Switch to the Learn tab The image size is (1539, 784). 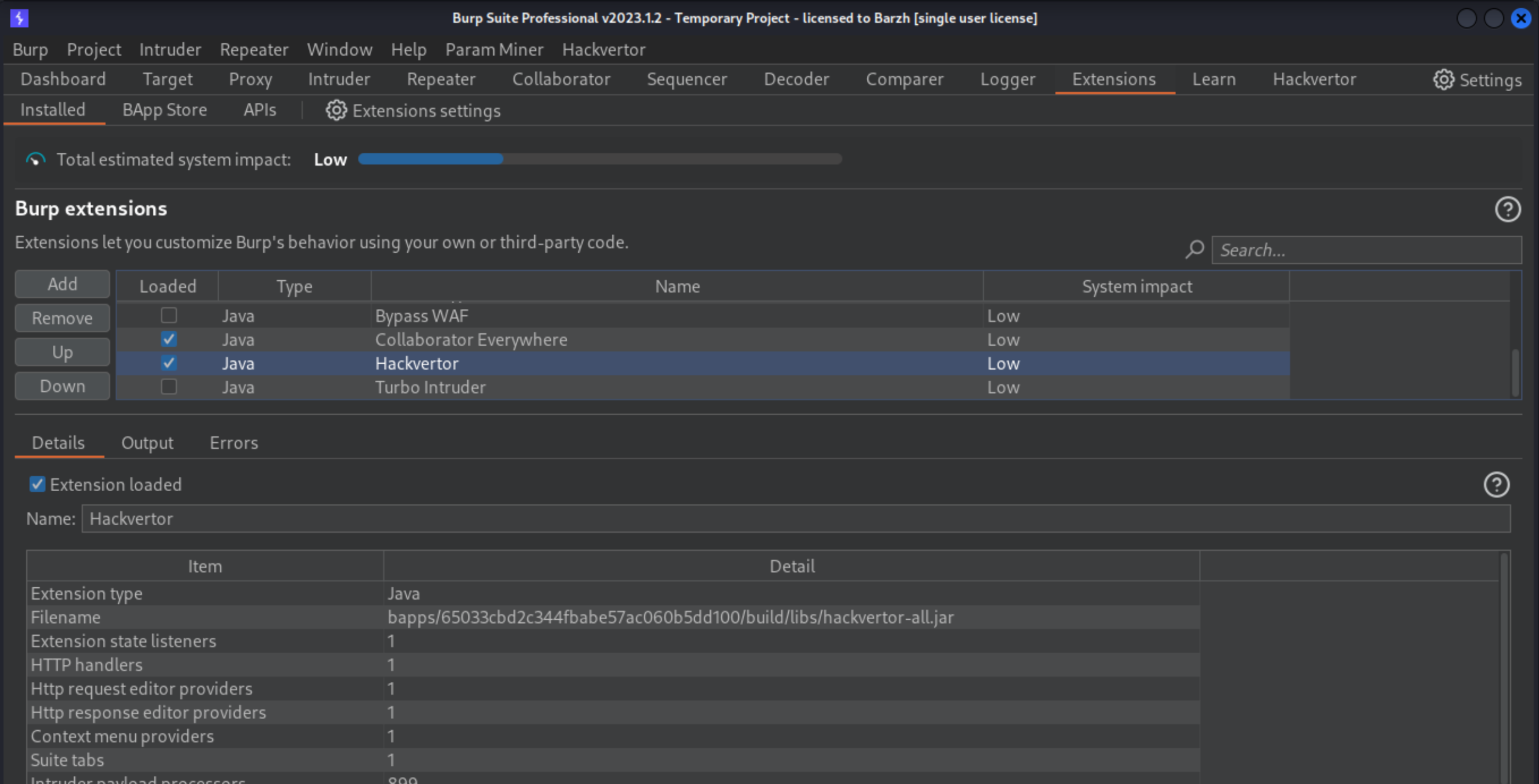[x=1214, y=80]
